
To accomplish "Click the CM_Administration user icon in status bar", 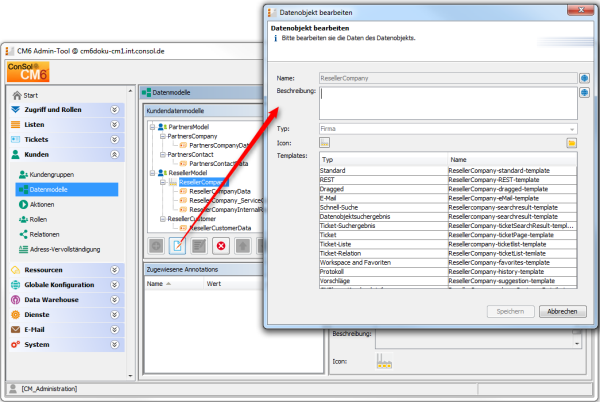I will tap(13, 389).
